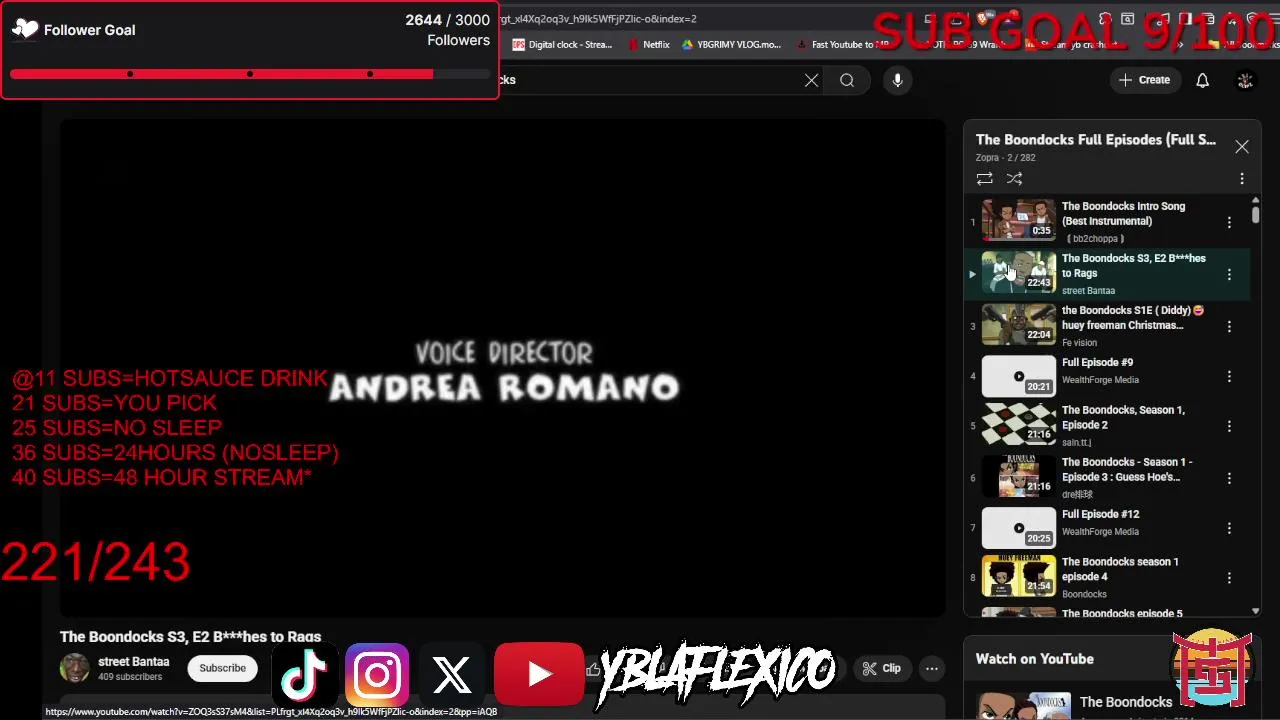Click the Clip button below video
This screenshot has height=720, width=1280.
[x=882, y=668]
